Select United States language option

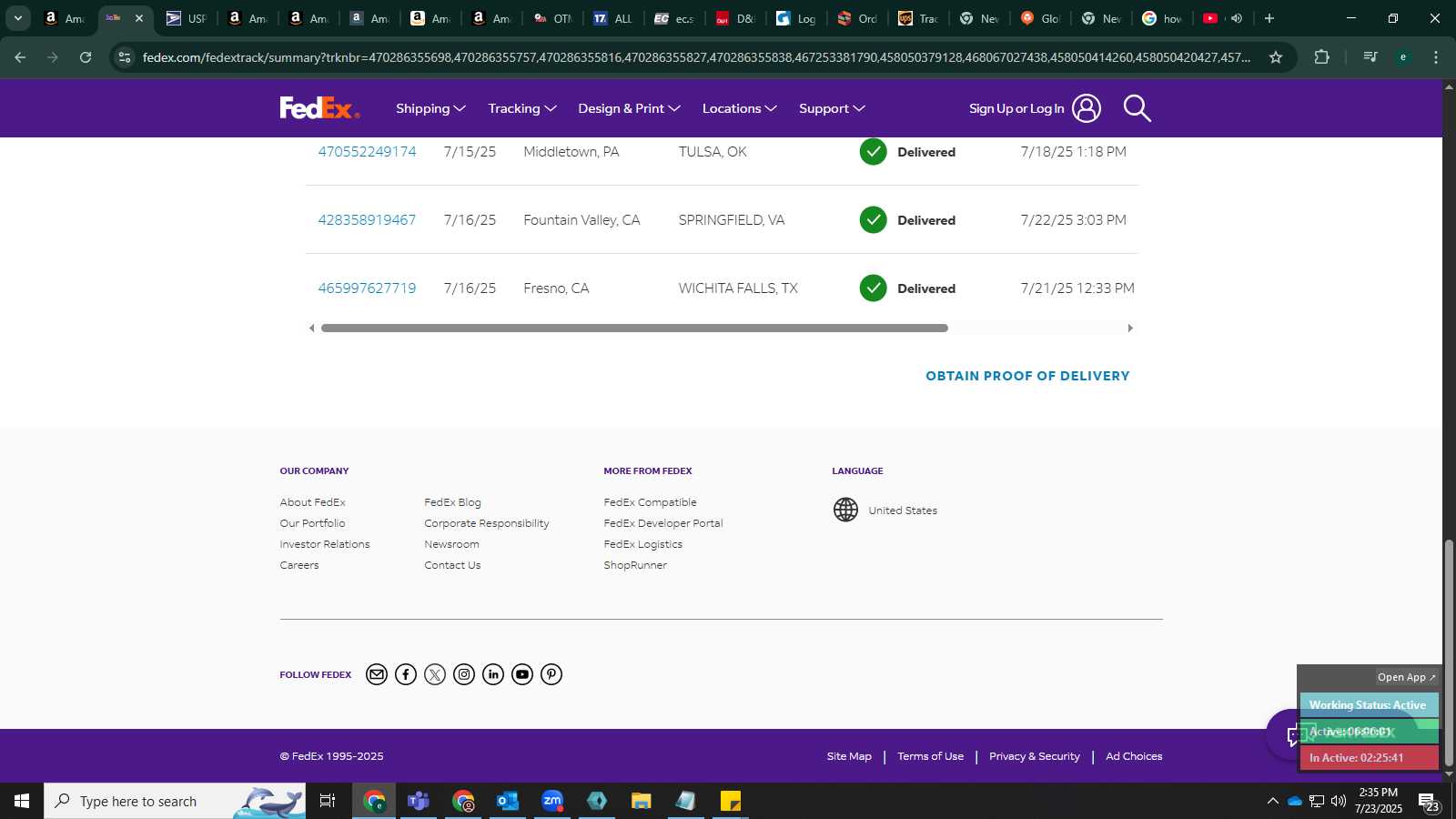(x=903, y=511)
